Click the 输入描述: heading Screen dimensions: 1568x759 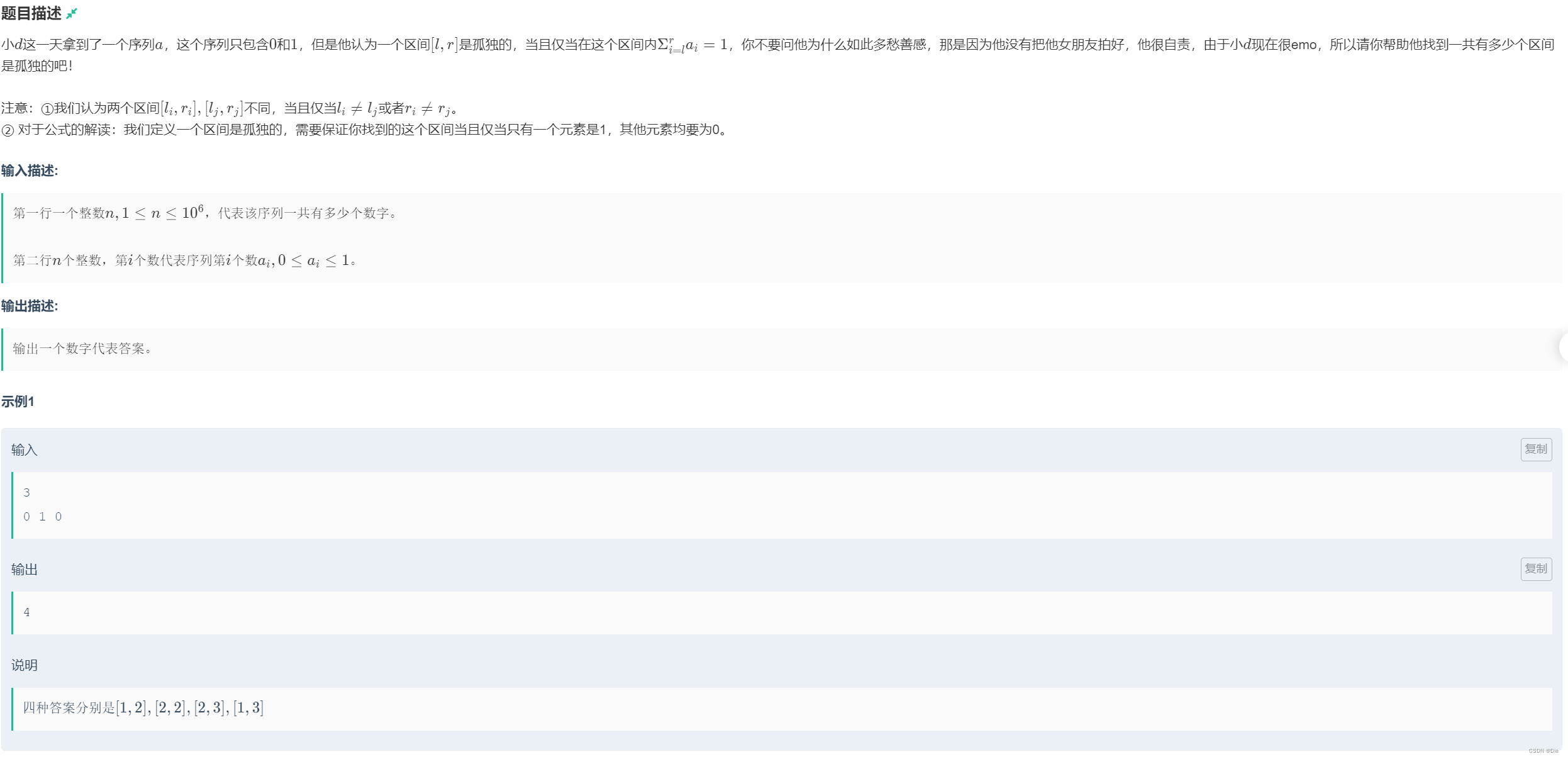click(x=30, y=171)
